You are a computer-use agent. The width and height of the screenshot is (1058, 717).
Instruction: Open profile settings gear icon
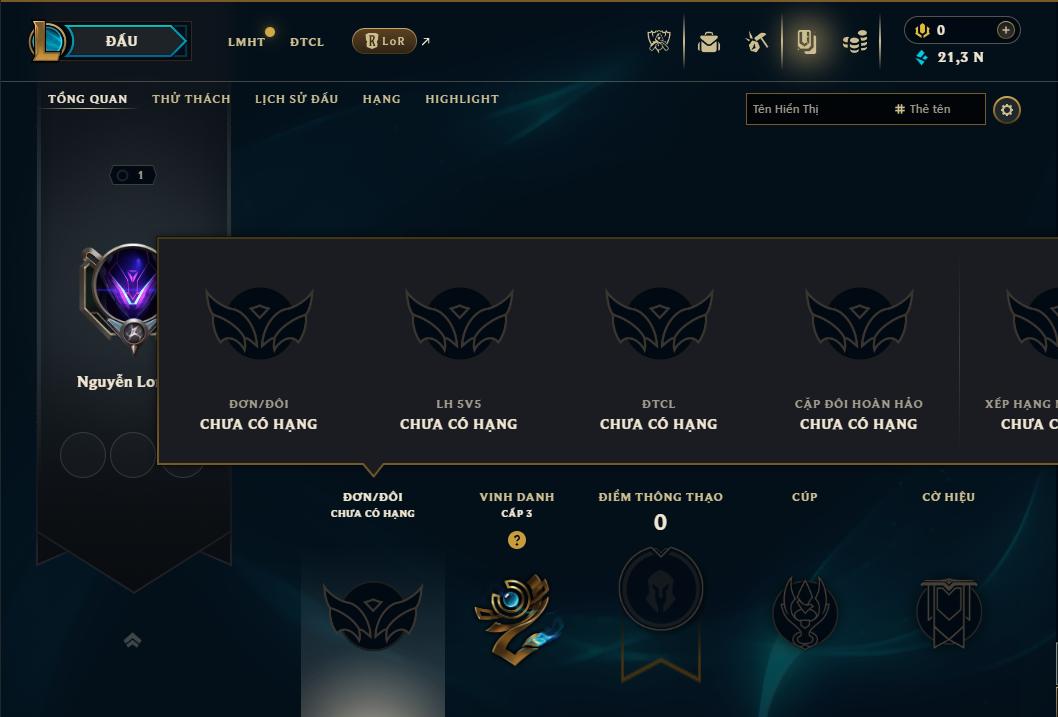1007,110
